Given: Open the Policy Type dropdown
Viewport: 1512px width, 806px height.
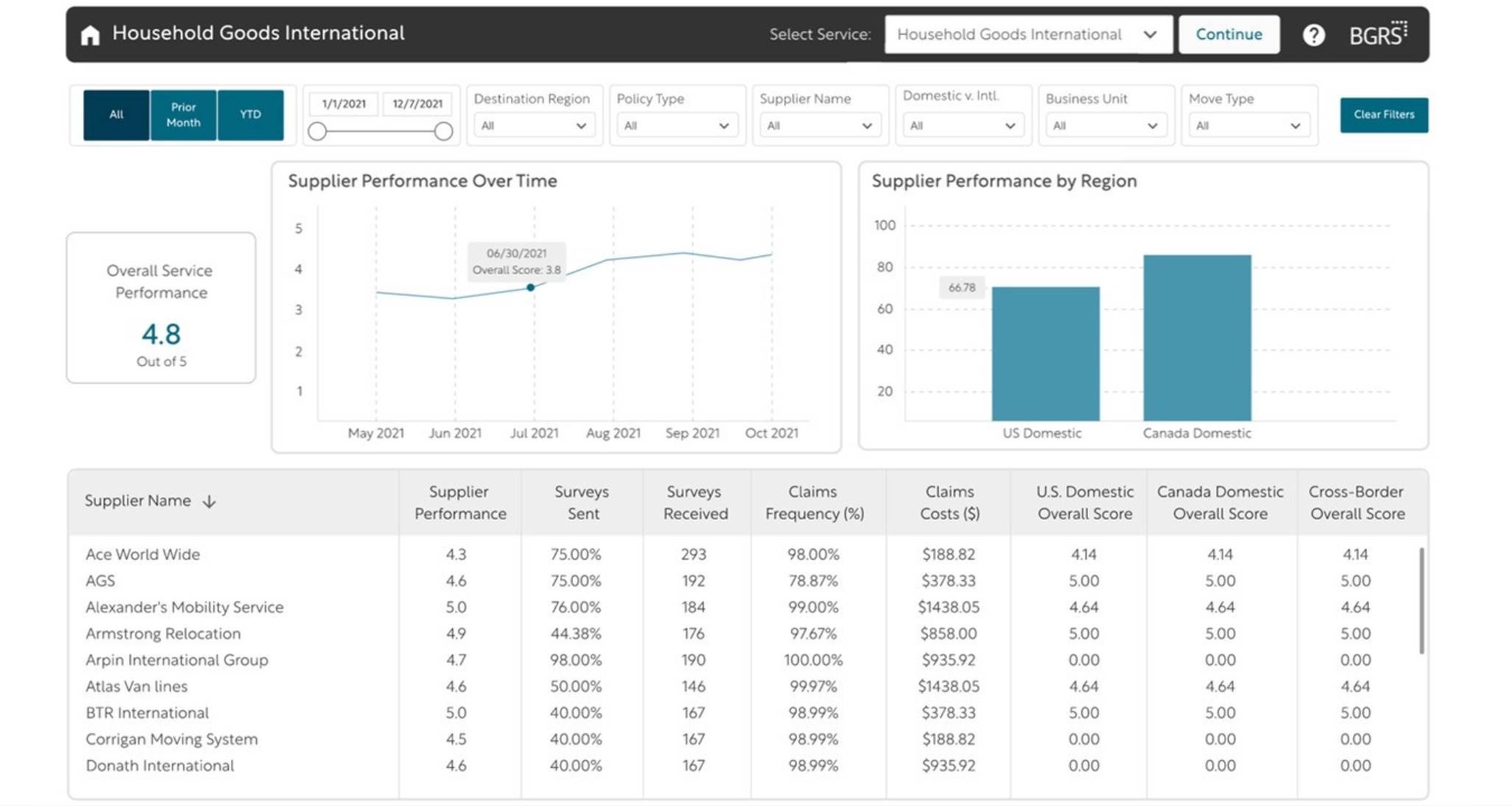Looking at the screenshot, I should click(676, 126).
